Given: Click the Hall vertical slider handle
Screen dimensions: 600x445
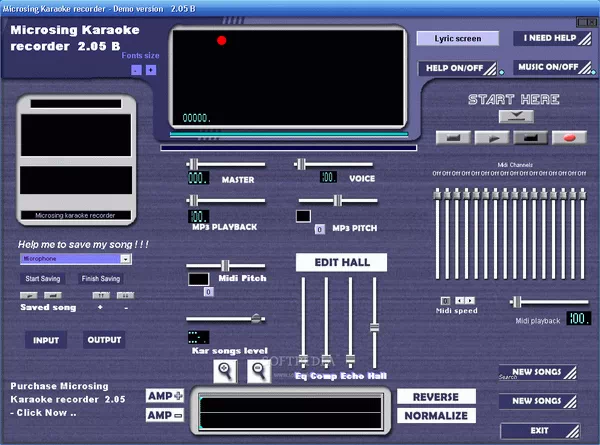Looking at the screenshot, I should [x=374, y=328].
